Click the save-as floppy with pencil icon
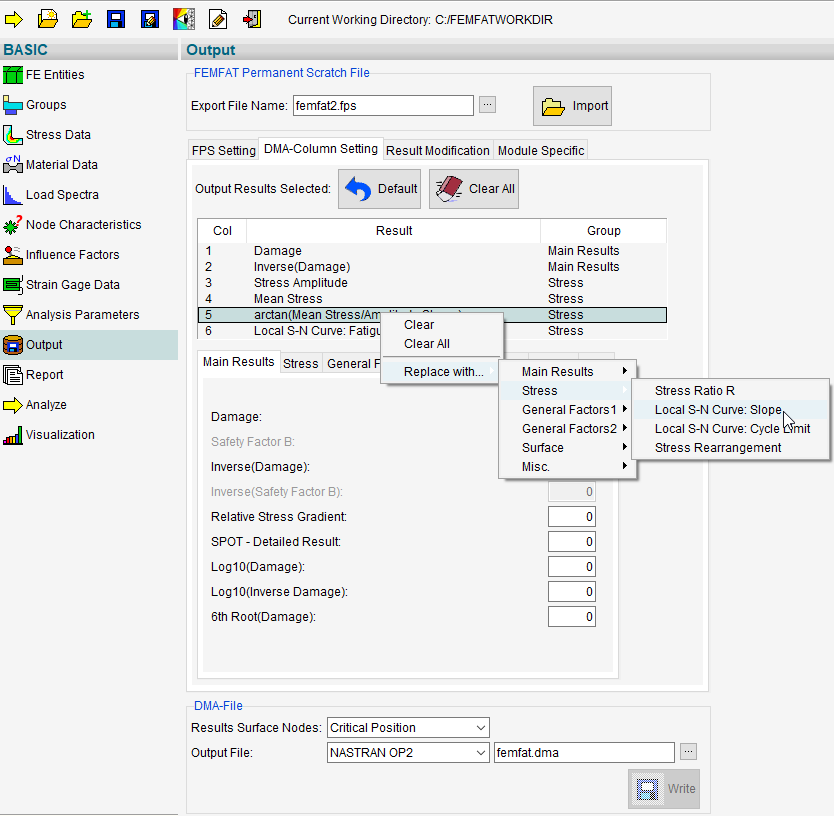The height and width of the screenshot is (816, 834). coord(149,20)
